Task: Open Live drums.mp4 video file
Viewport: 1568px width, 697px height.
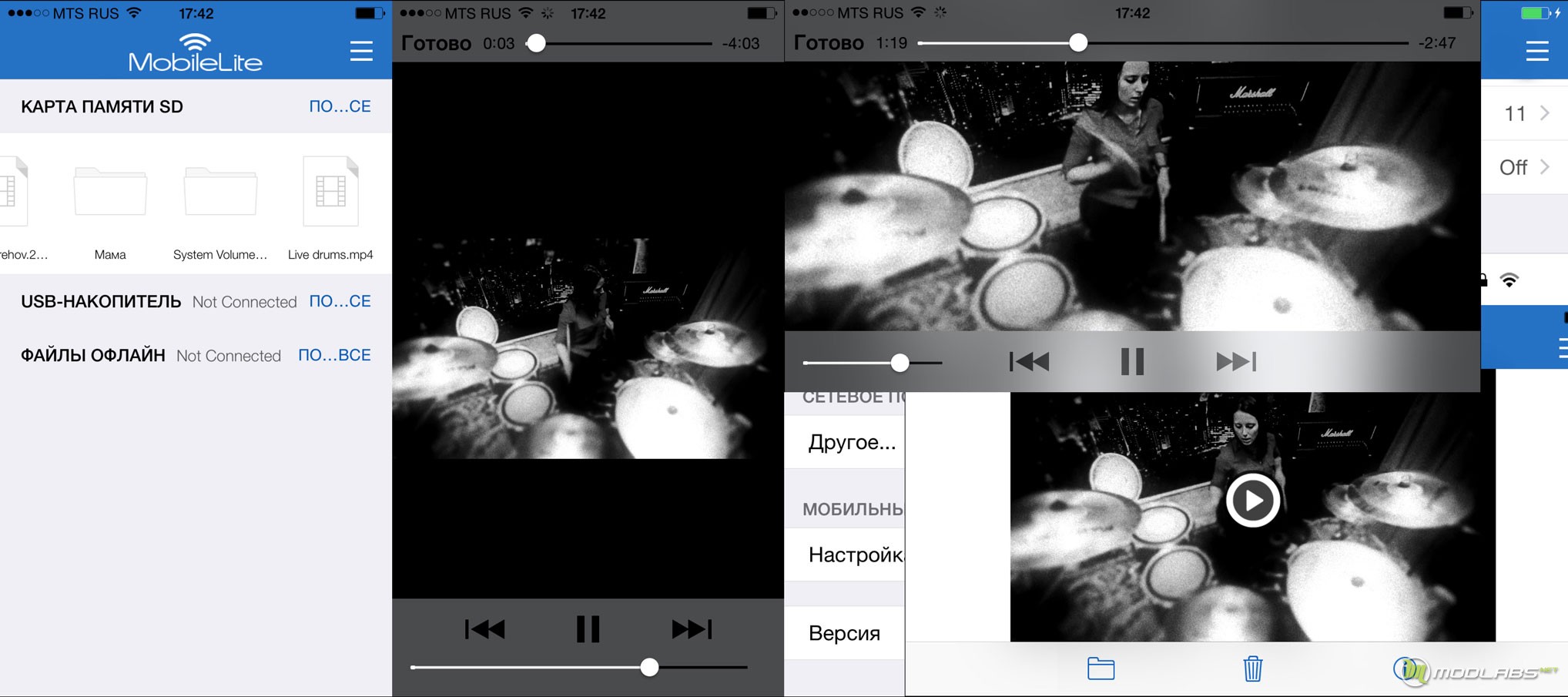Action: [330, 209]
